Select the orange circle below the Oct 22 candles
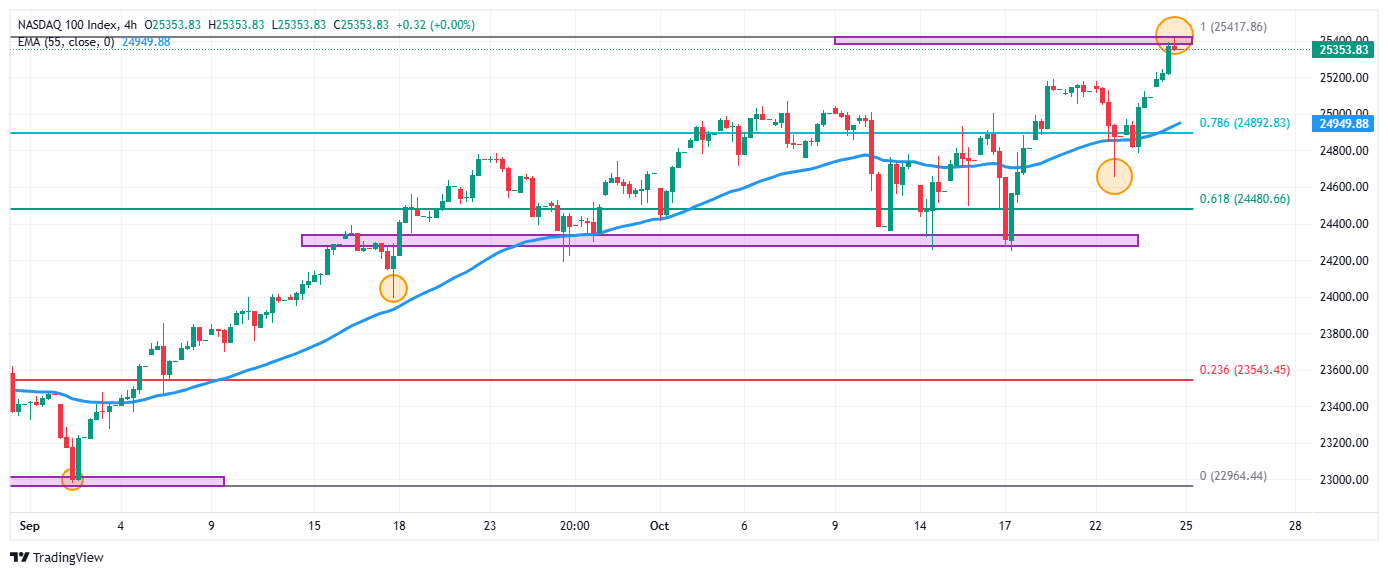The image size is (1388, 575). point(1114,177)
